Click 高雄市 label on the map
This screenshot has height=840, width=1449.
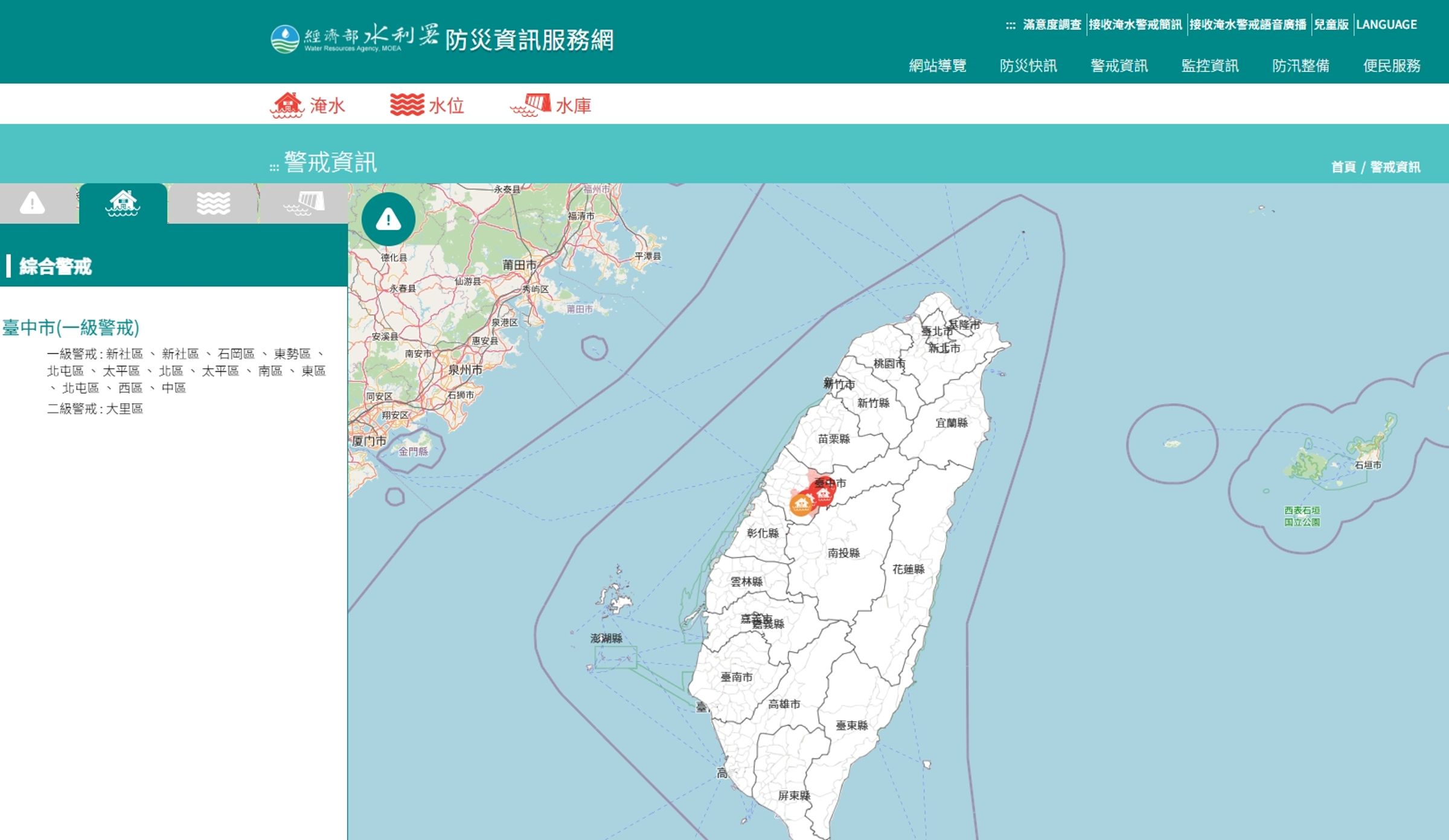[x=784, y=704]
